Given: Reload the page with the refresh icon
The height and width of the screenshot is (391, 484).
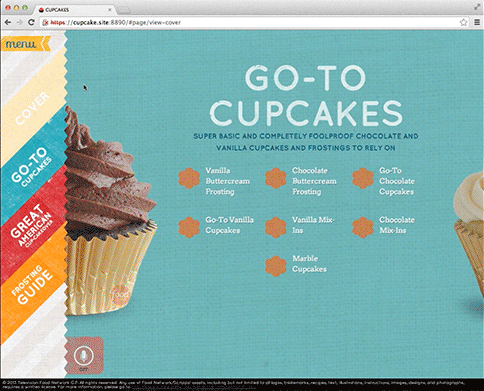Looking at the screenshot, I should 31,22.
